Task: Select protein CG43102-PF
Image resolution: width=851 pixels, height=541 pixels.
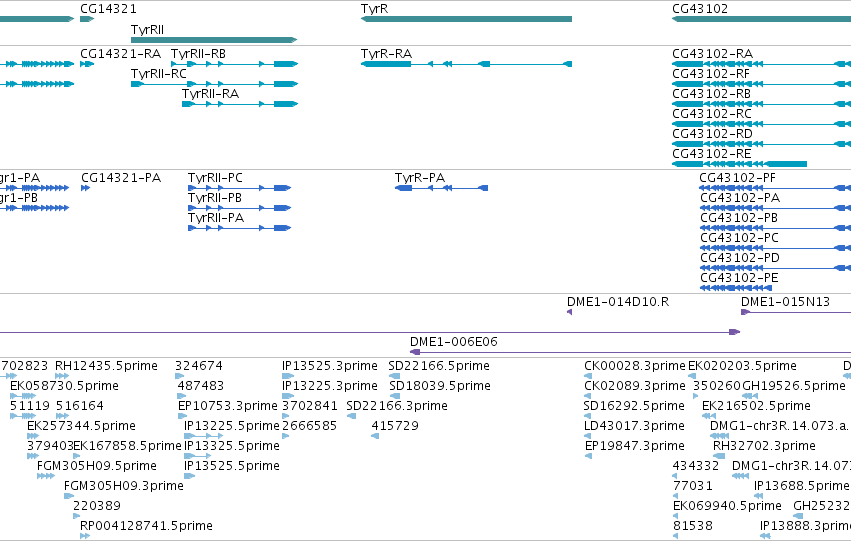Action: tap(738, 178)
